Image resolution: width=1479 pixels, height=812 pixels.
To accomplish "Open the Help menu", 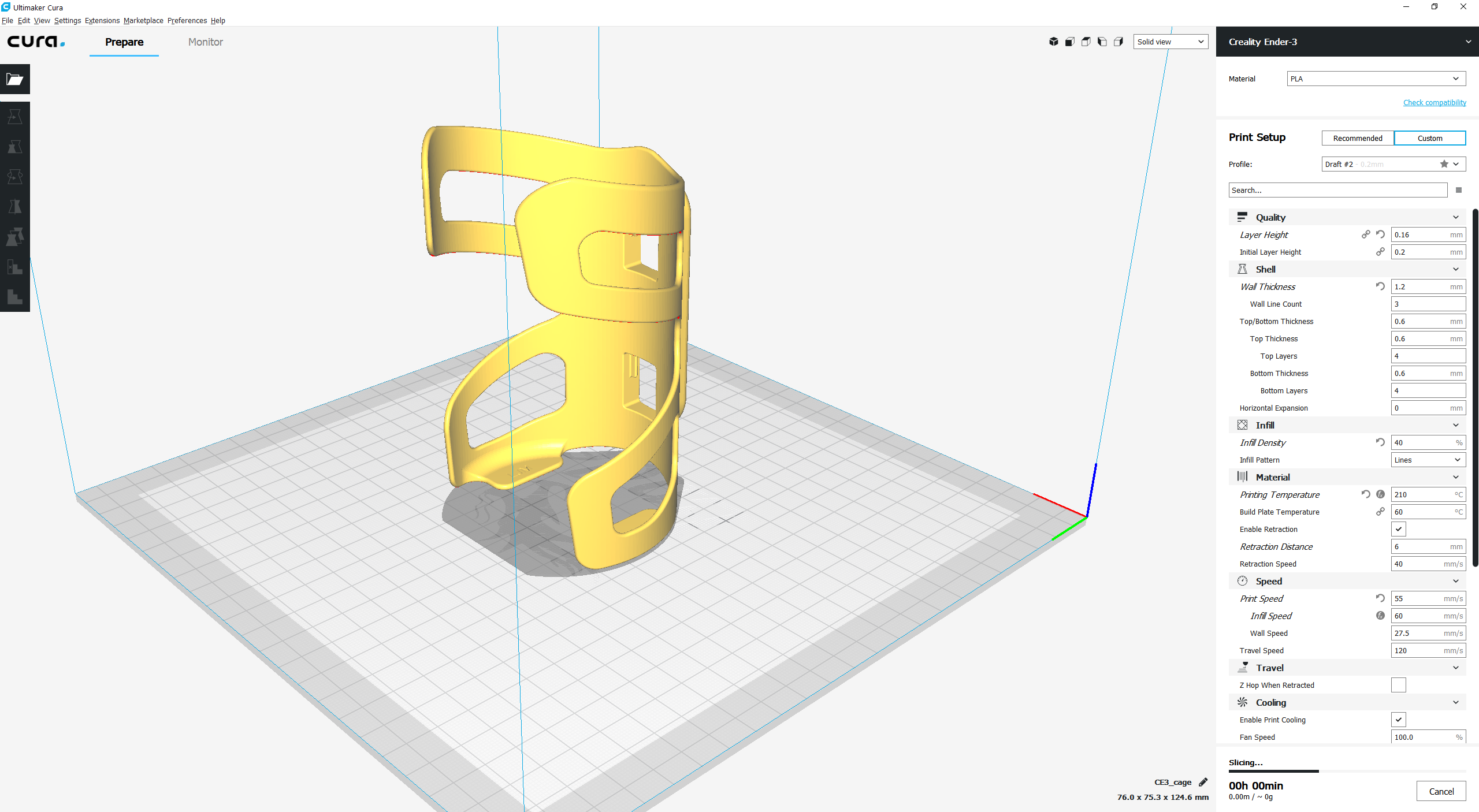I will (218, 20).
